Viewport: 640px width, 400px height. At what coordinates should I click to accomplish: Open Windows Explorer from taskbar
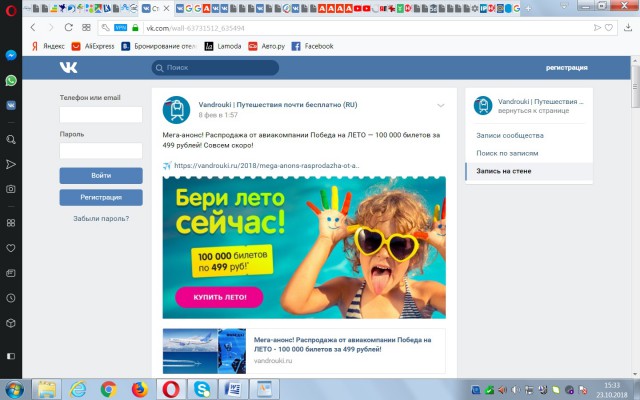click(x=47, y=389)
